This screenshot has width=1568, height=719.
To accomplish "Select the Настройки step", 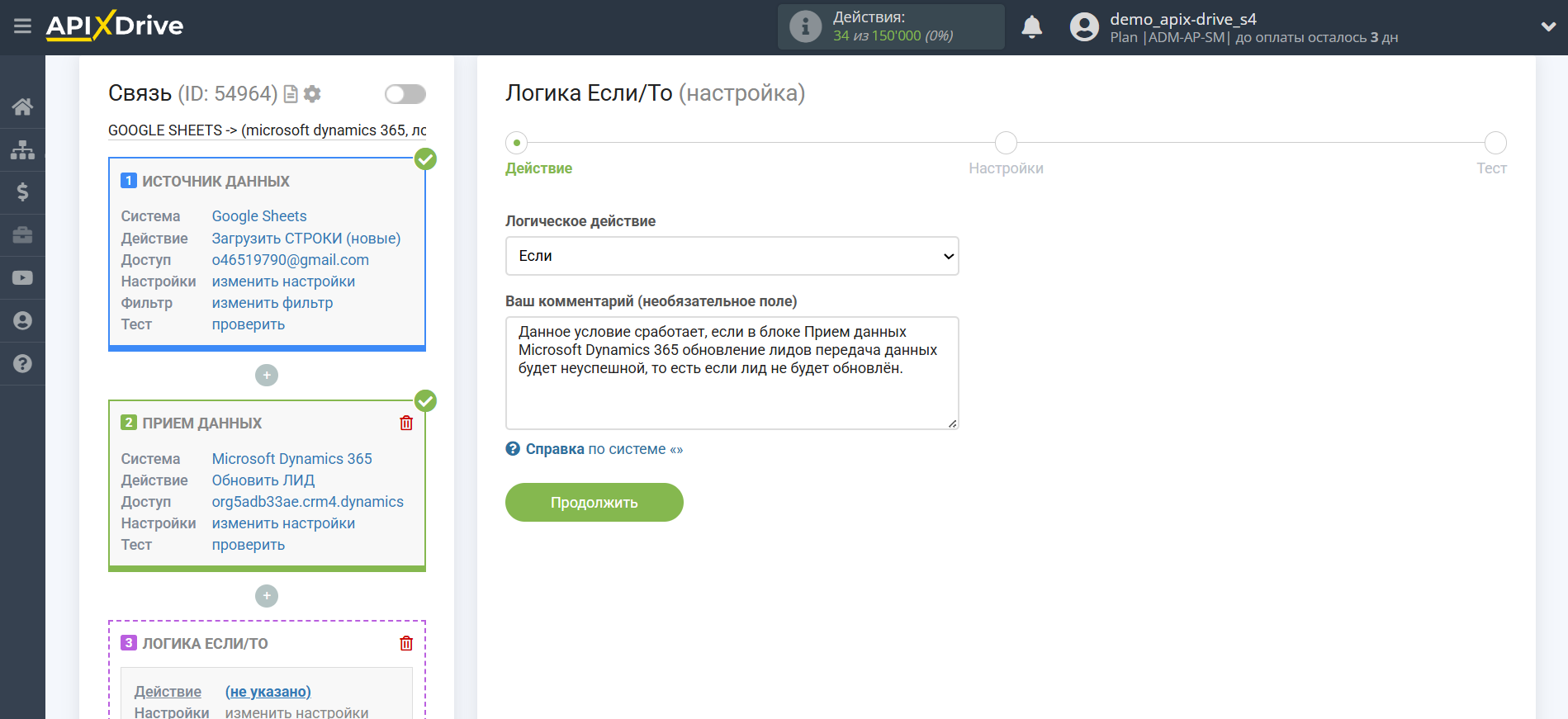I will pyautogui.click(x=1006, y=143).
